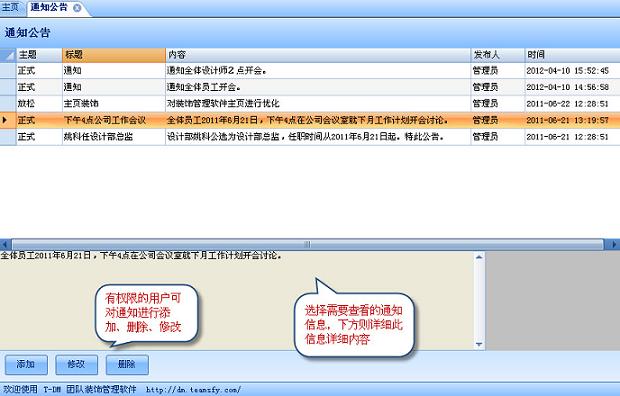
Task: Click 欢迎使用 T-DM 团队装饰管理软件 status text
Action: (70, 390)
